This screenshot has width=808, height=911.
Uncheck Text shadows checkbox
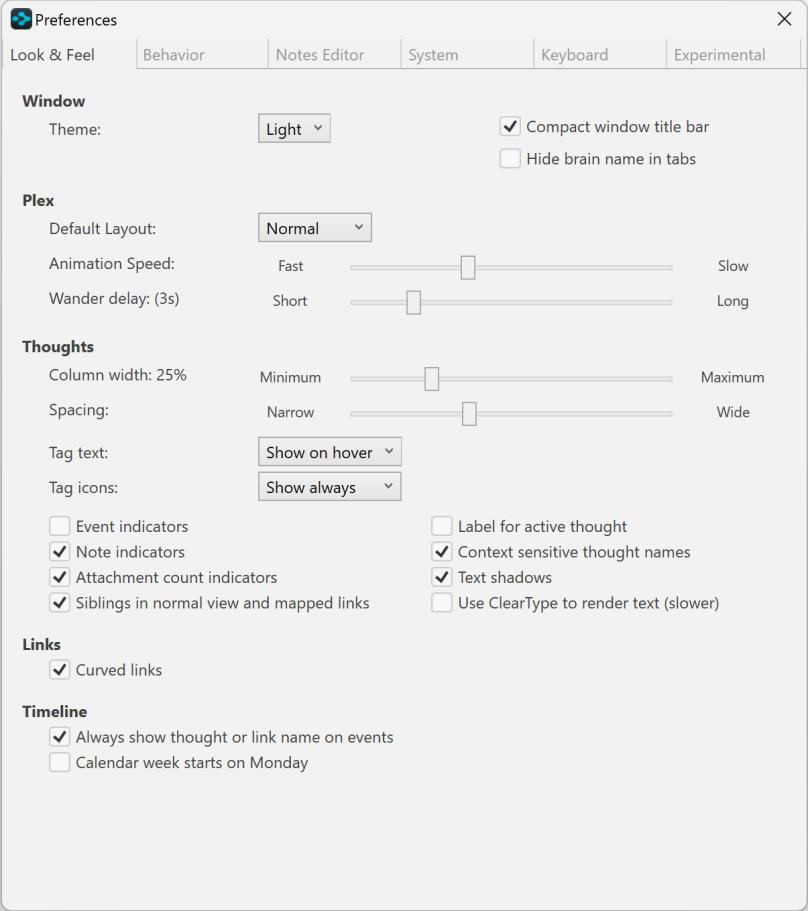[442, 578]
